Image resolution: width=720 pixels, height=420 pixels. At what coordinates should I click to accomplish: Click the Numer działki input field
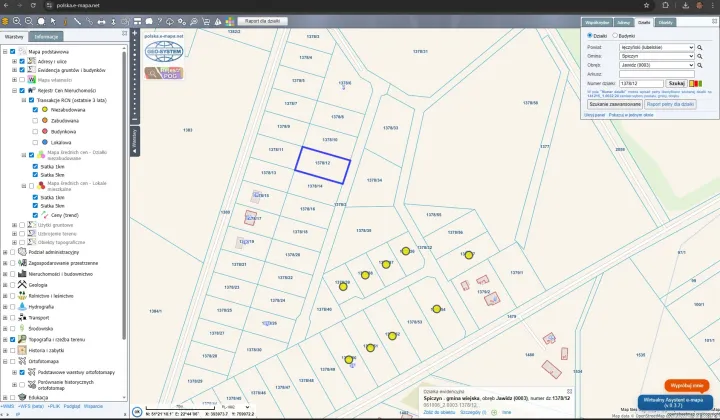641,83
